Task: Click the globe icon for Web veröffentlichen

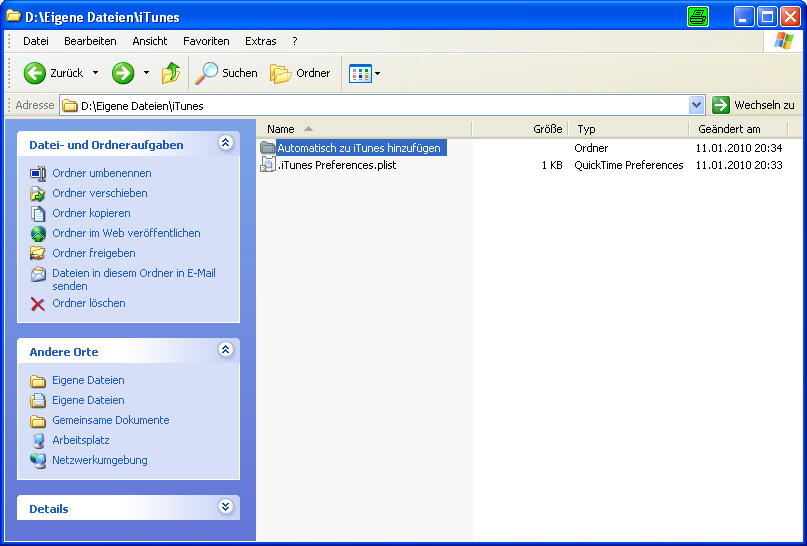Action: click(x=38, y=234)
